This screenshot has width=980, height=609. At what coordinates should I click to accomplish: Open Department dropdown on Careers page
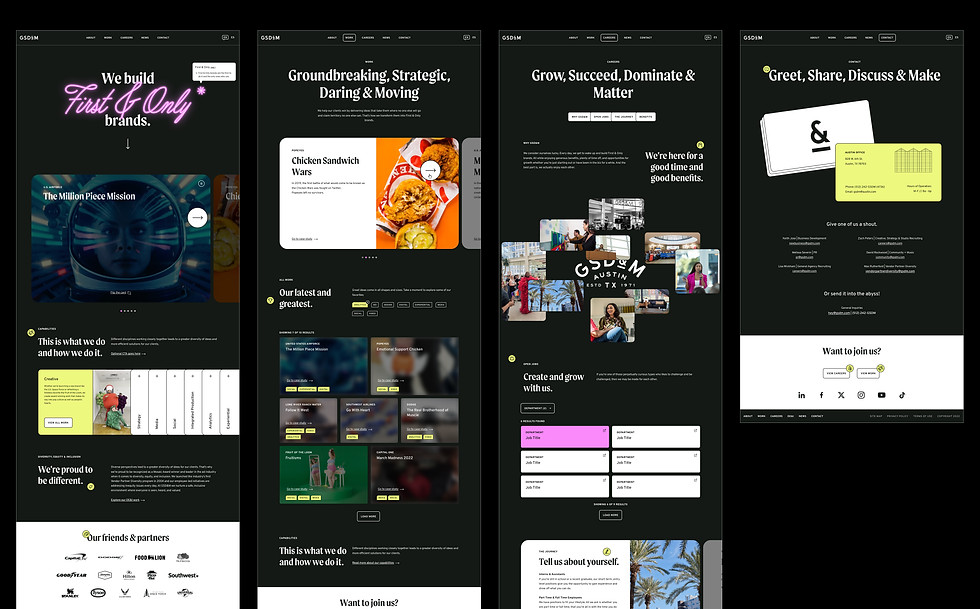coord(538,408)
